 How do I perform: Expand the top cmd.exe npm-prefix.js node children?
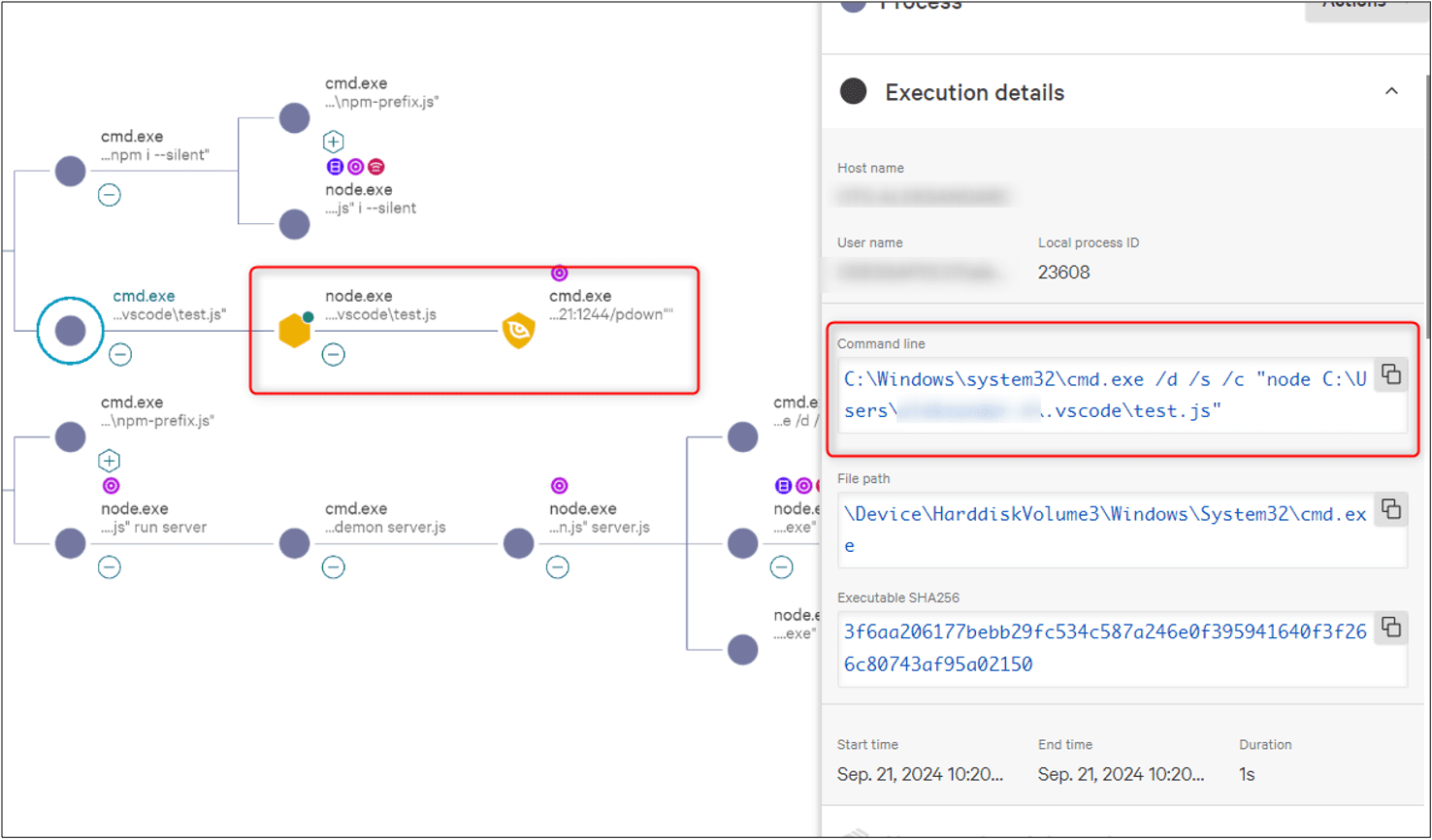(333, 142)
